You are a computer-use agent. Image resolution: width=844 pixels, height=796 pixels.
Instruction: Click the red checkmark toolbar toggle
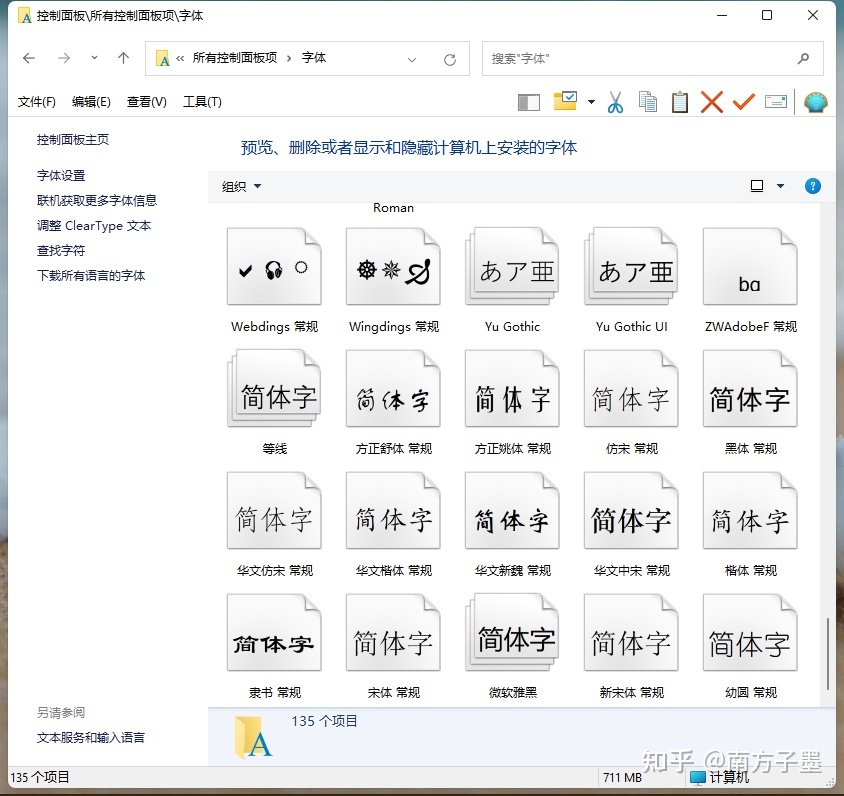point(742,101)
